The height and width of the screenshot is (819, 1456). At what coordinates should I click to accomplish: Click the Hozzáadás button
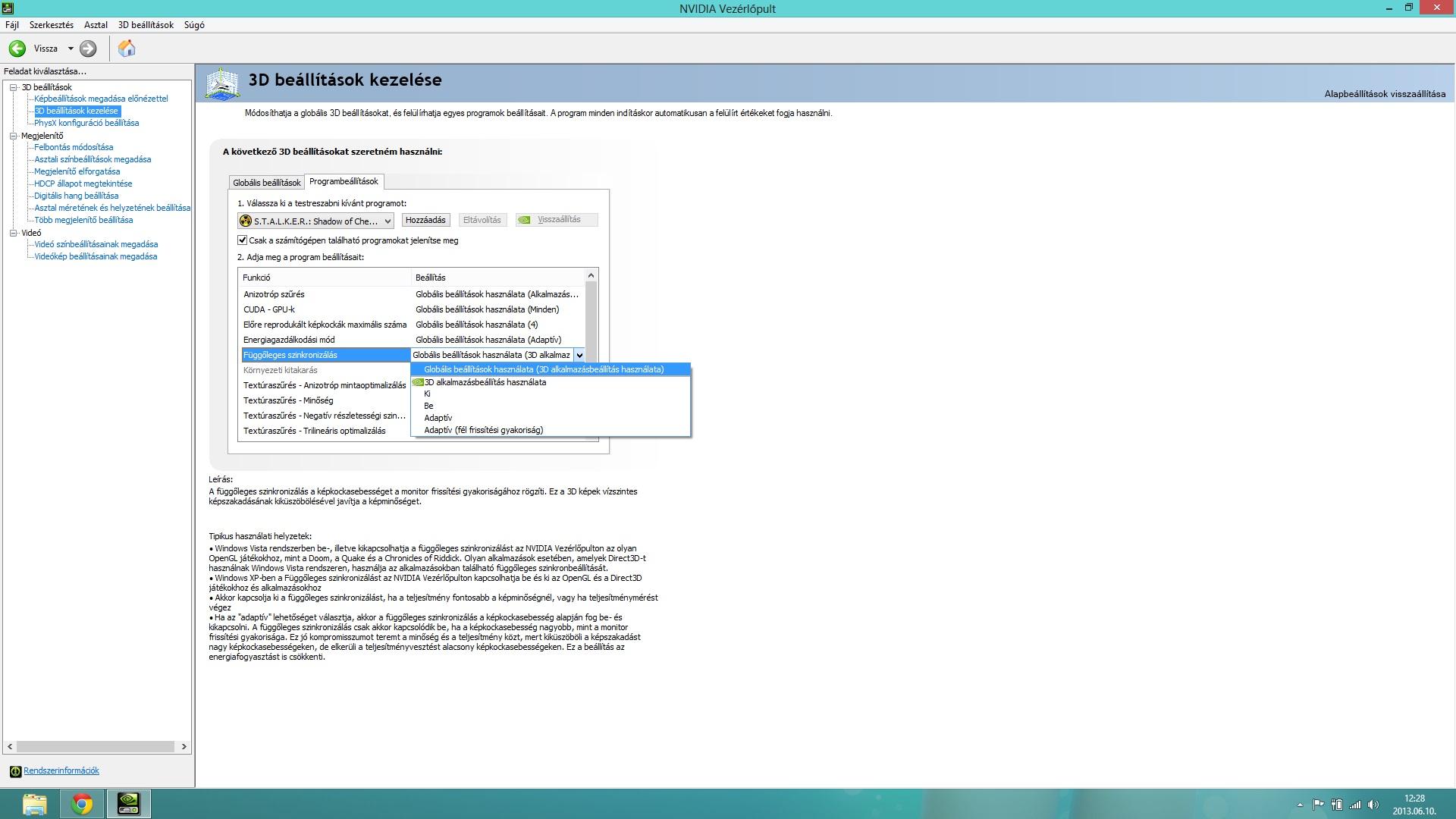(x=425, y=220)
